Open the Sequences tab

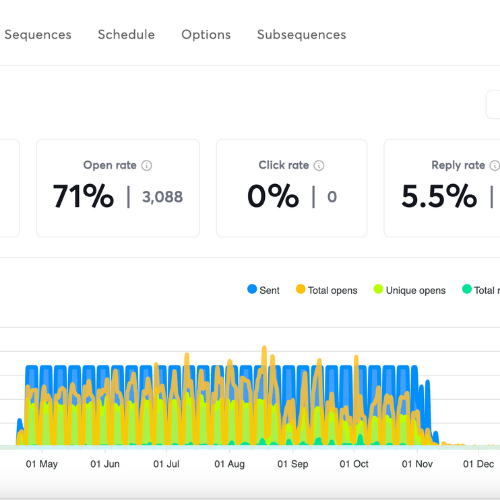tap(38, 35)
